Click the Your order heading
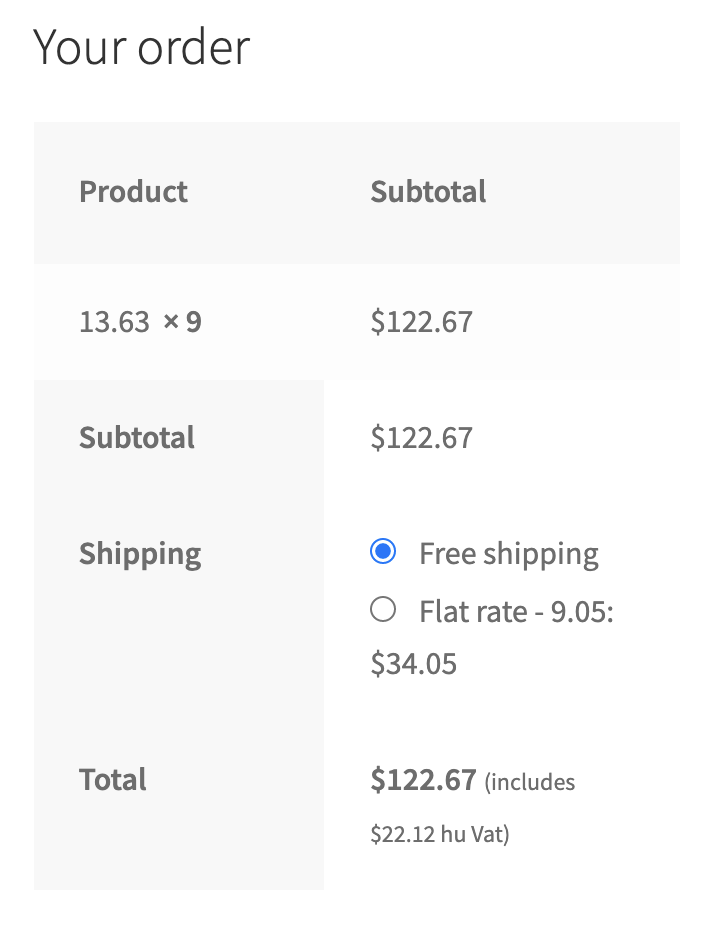Image resolution: width=712 pixels, height=930 pixels. pyautogui.click(x=141, y=46)
